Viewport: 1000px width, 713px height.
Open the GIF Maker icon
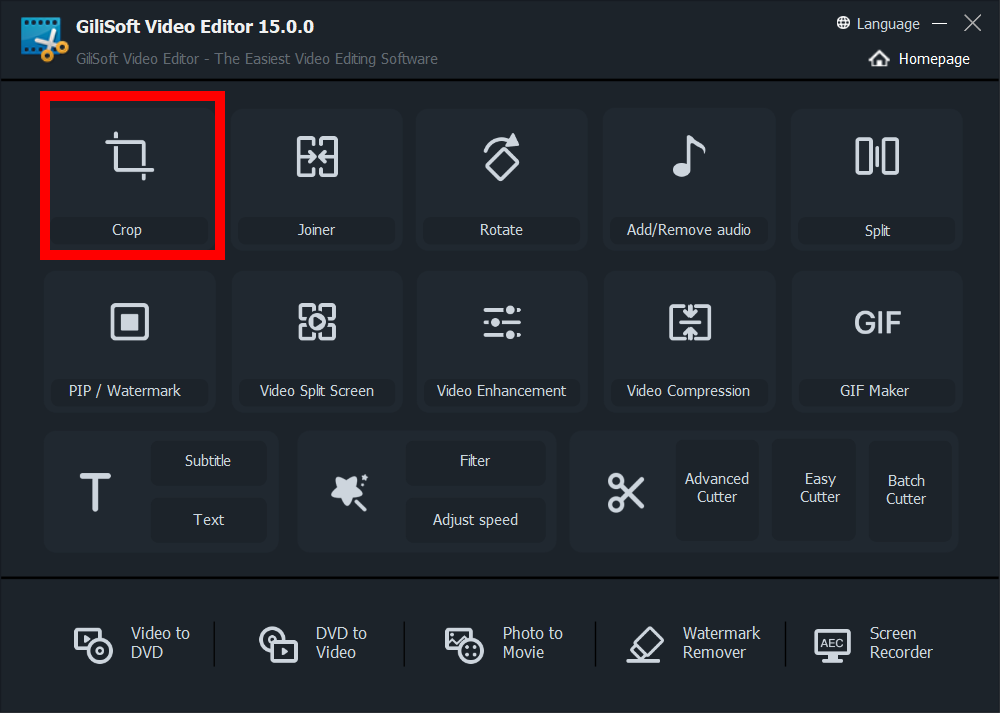click(x=878, y=323)
